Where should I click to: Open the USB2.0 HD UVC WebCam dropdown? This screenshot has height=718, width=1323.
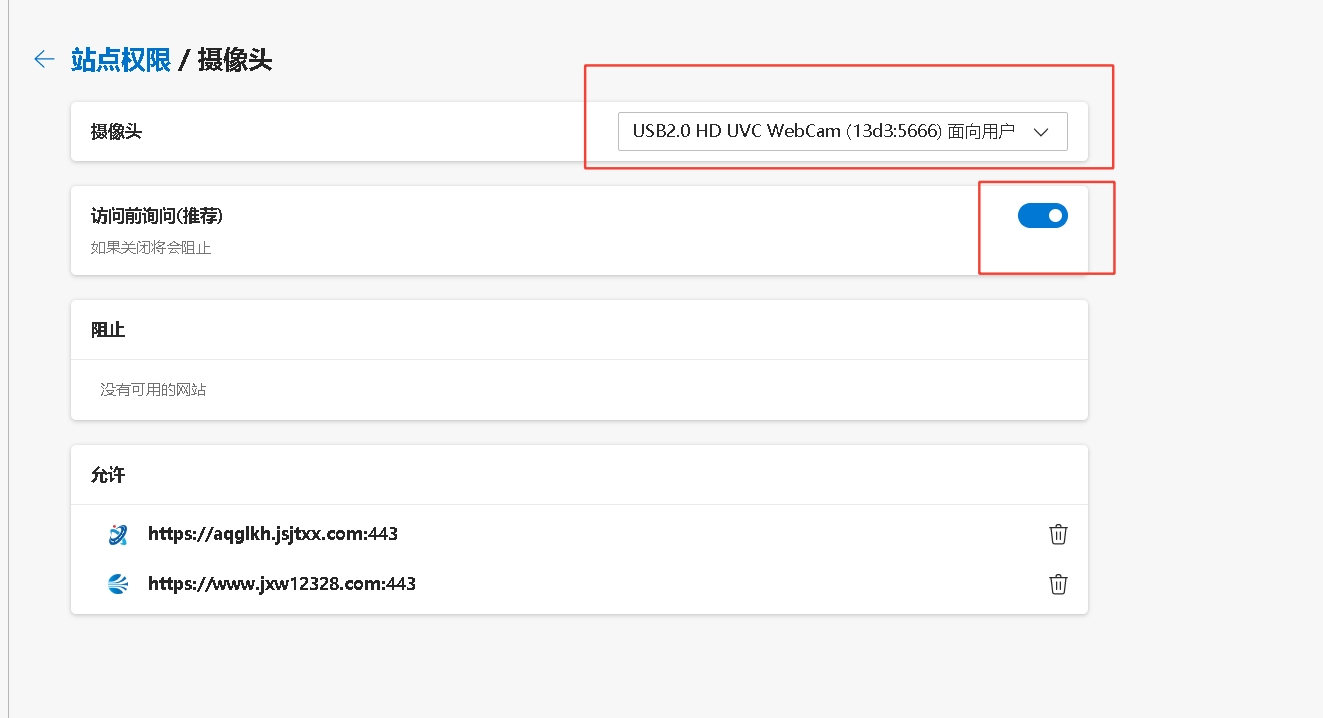click(842, 132)
